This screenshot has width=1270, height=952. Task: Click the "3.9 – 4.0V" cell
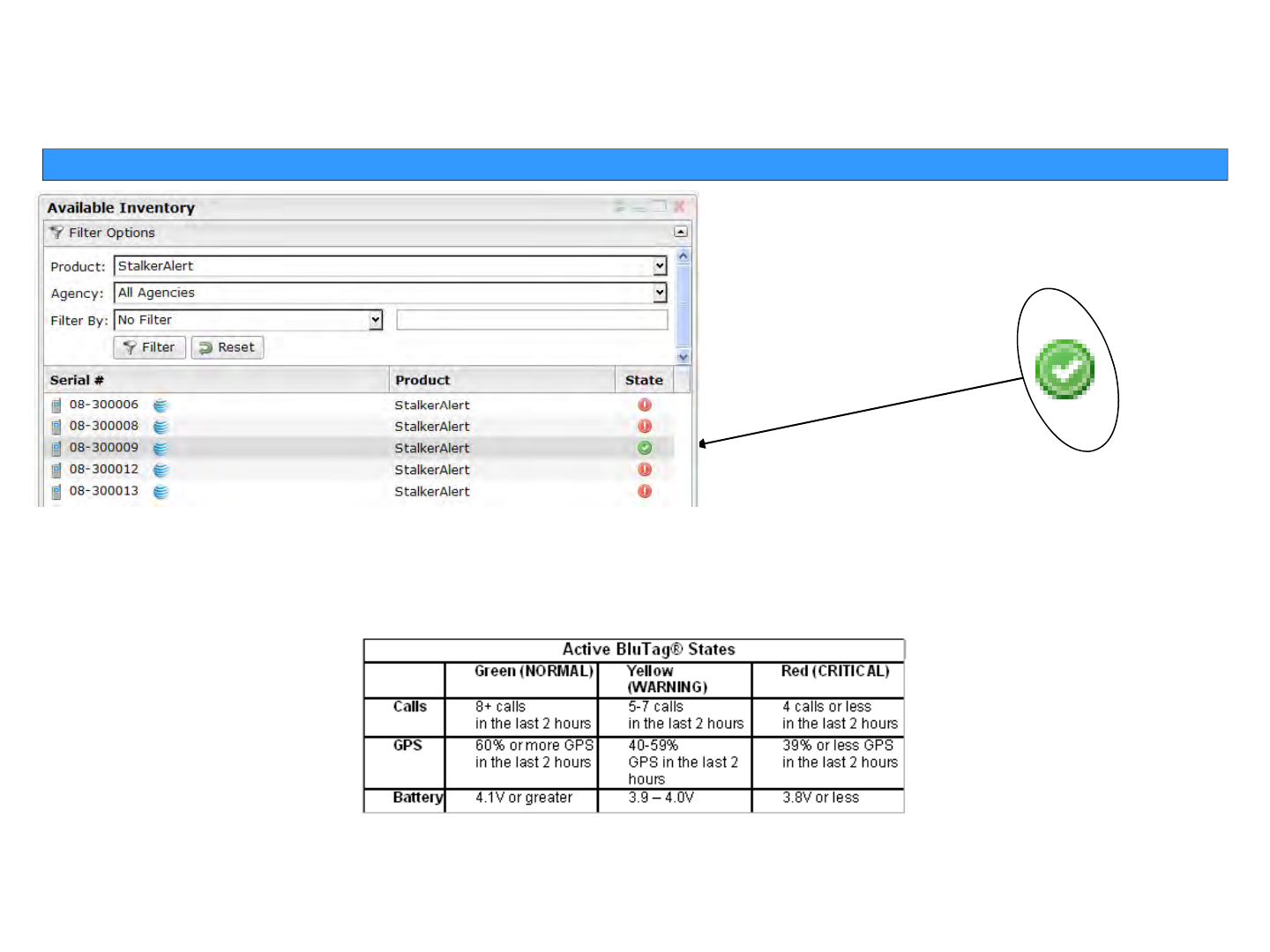tap(661, 798)
